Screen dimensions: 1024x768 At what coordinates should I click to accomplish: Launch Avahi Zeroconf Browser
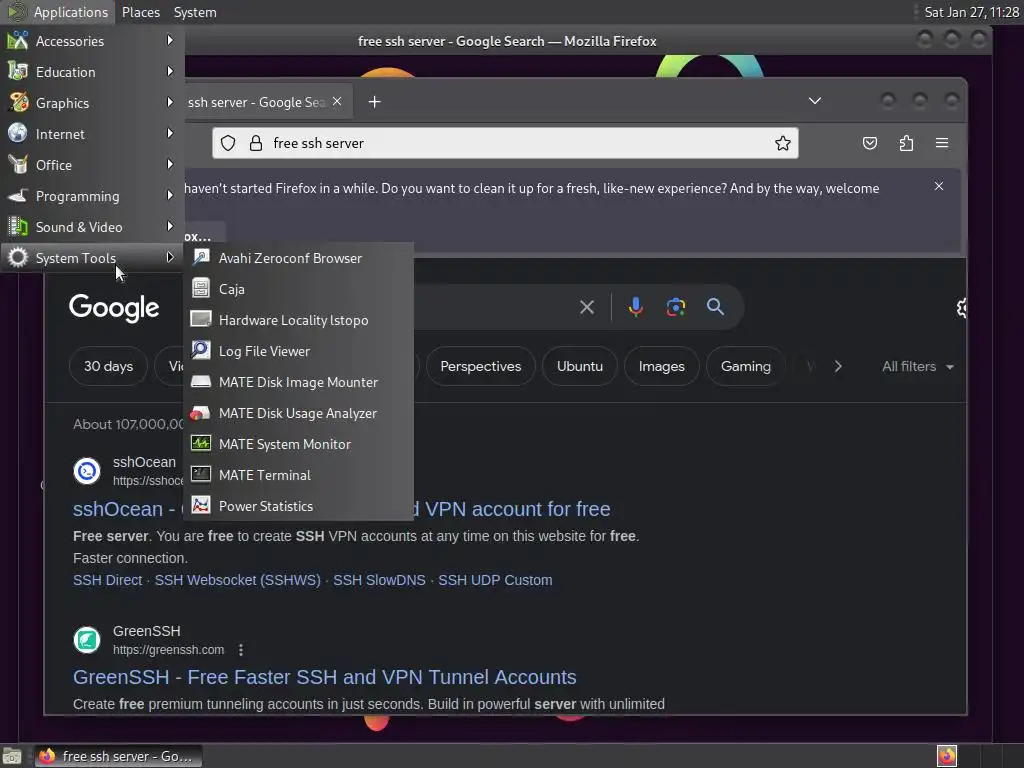coord(298,258)
